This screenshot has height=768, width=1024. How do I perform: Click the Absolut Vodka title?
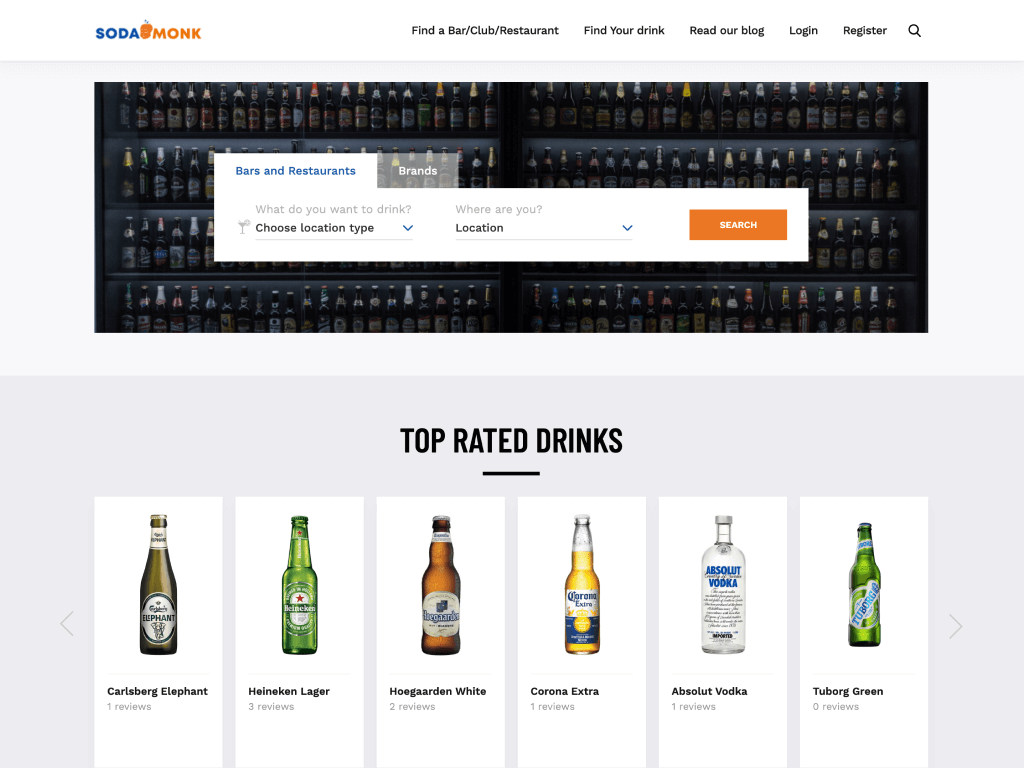pos(709,691)
